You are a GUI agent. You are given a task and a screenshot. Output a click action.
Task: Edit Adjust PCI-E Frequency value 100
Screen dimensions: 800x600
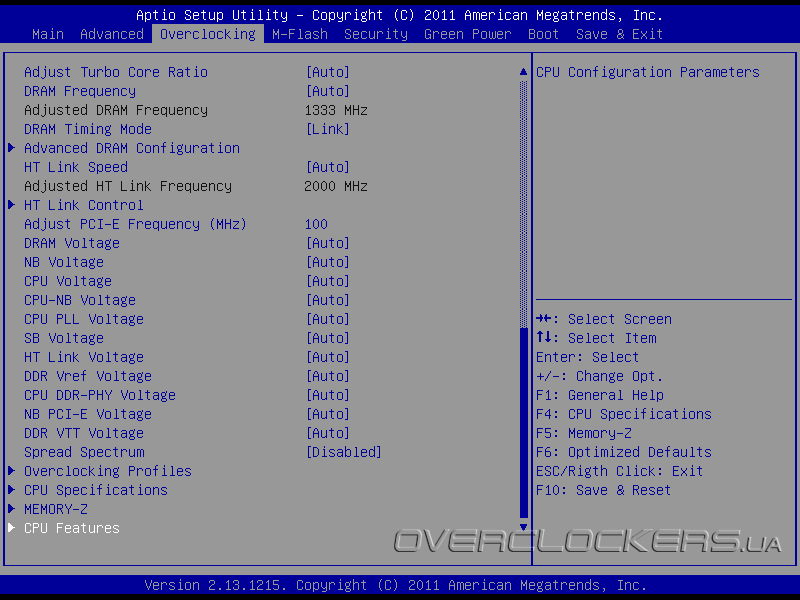(x=316, y=224)
